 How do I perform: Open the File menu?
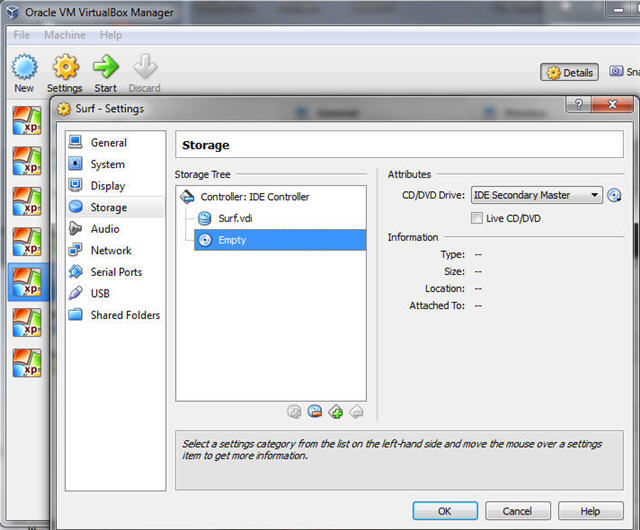[x=22, y=35]
